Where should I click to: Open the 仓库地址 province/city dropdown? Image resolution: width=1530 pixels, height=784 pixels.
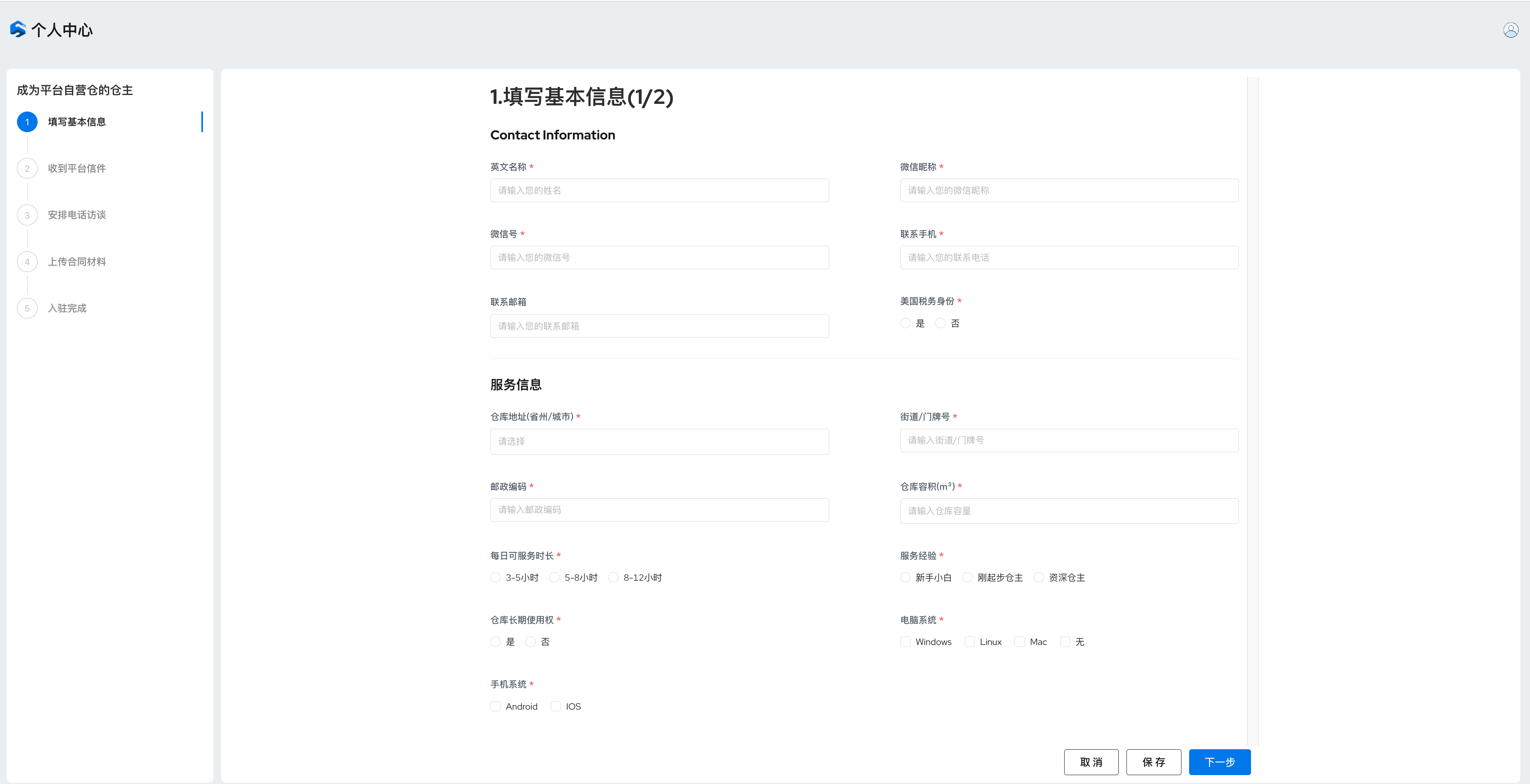[x=659, y=442]
